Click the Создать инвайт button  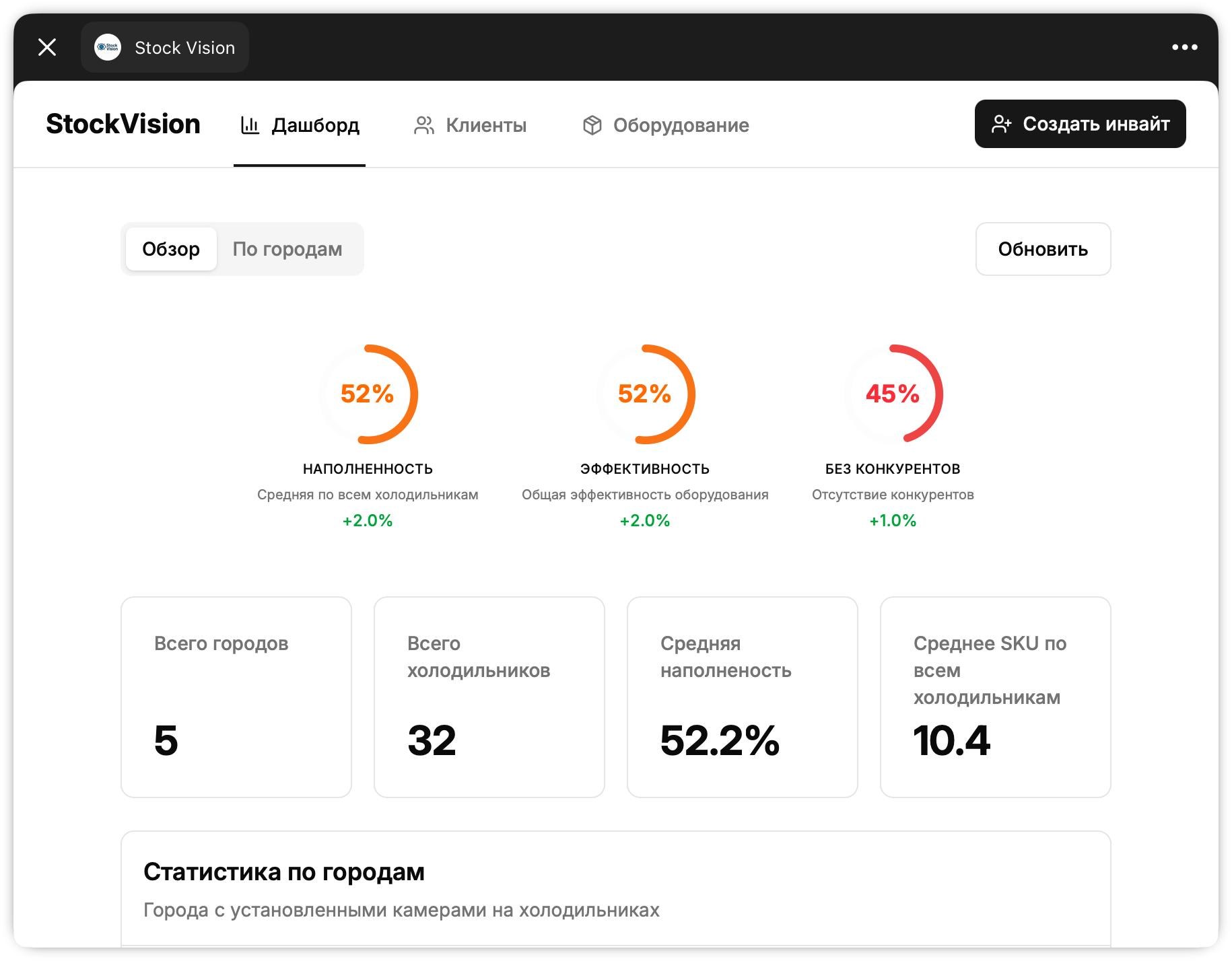click(x=1080, y=124)
